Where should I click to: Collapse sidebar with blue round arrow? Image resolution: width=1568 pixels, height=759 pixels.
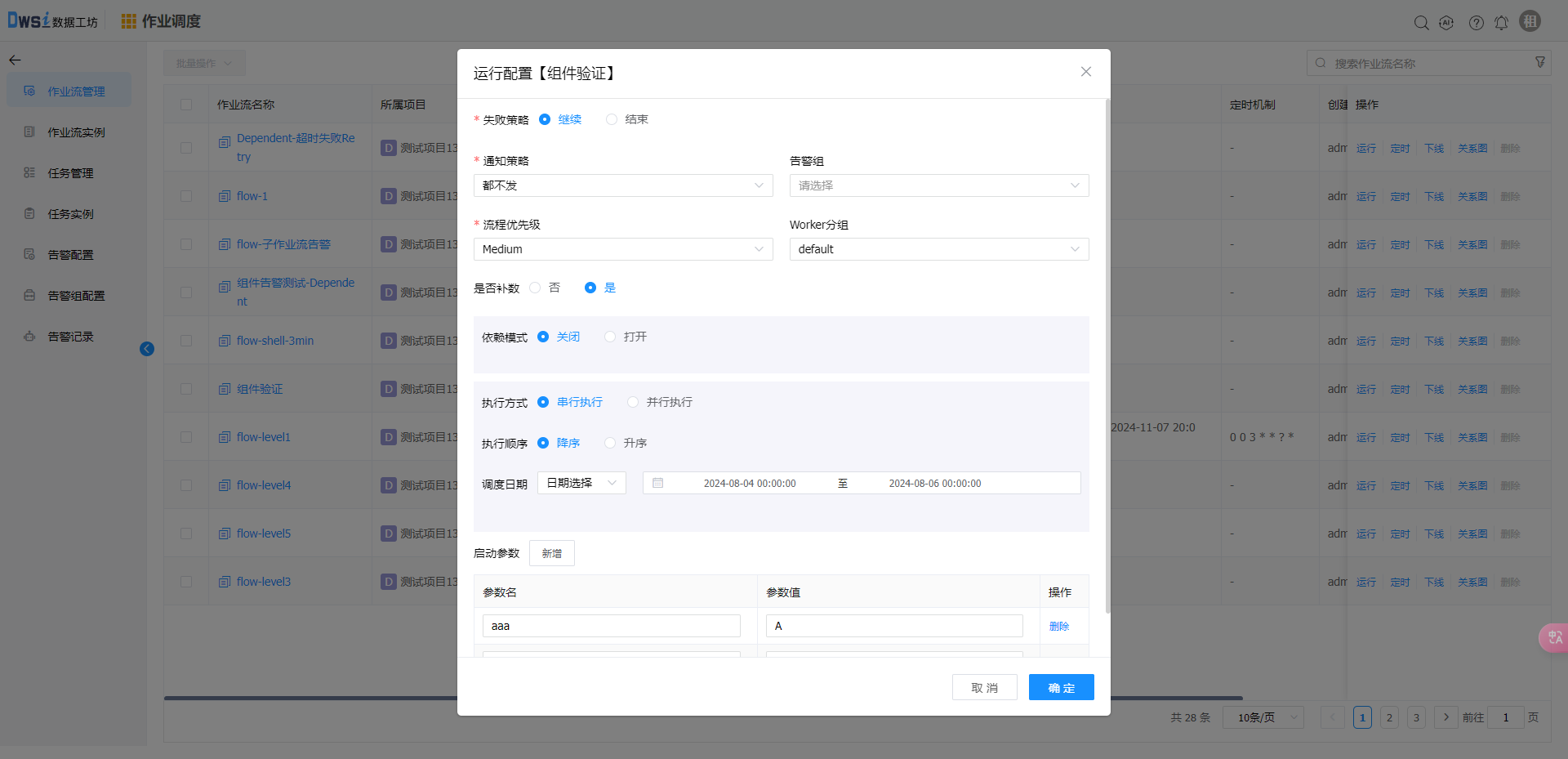tap(147, 349)
